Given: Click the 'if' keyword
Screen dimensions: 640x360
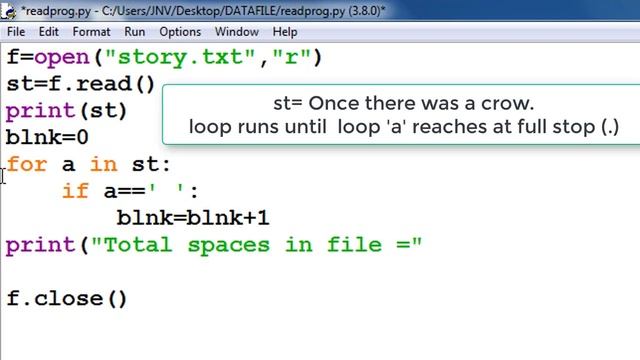Looking at the screenshot, I should pos(76,191).
